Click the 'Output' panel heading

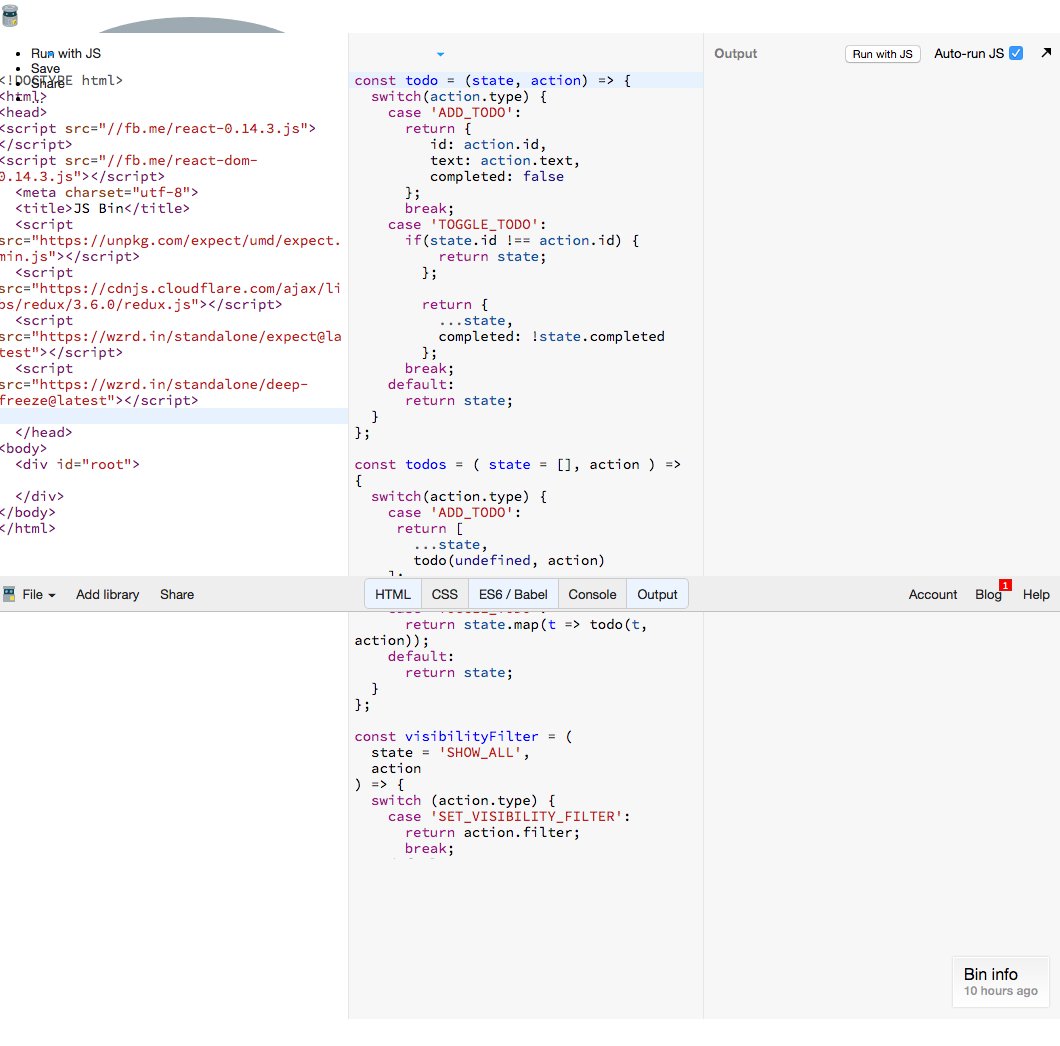click(736, 53)
